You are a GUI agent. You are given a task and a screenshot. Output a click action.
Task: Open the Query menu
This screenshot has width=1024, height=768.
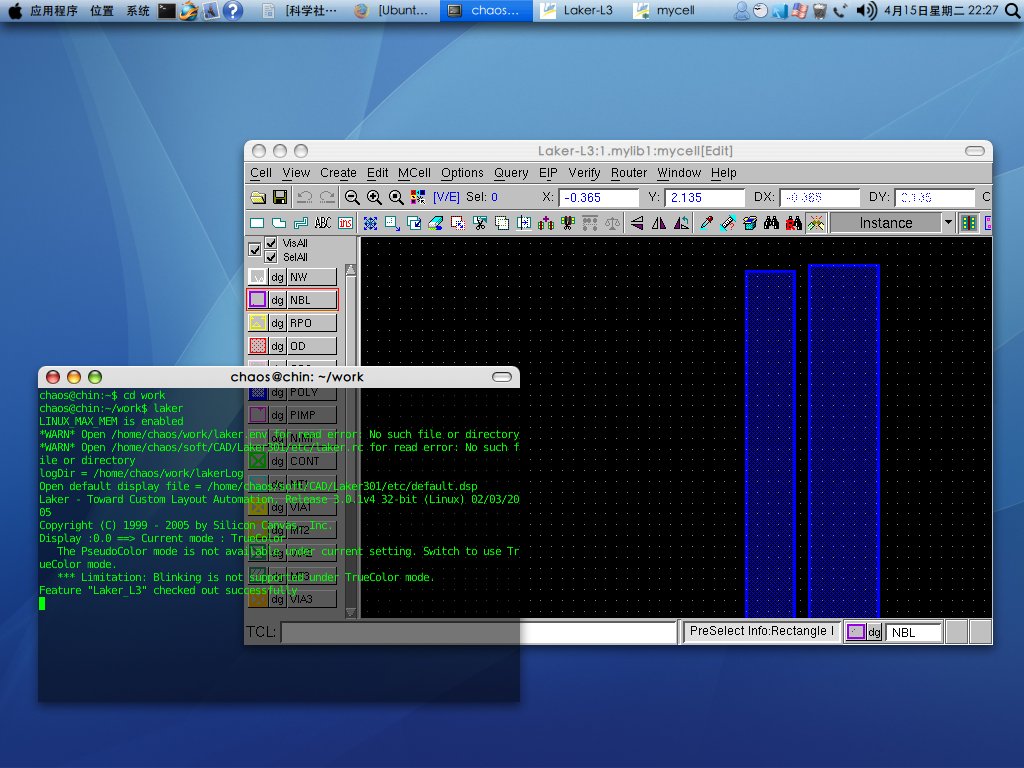tap(511, 173)
